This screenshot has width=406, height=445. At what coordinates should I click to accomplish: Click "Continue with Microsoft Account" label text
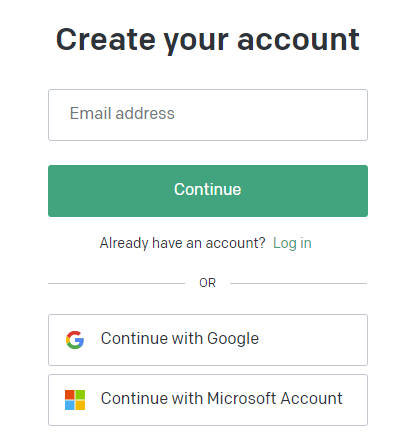(222, 398)
